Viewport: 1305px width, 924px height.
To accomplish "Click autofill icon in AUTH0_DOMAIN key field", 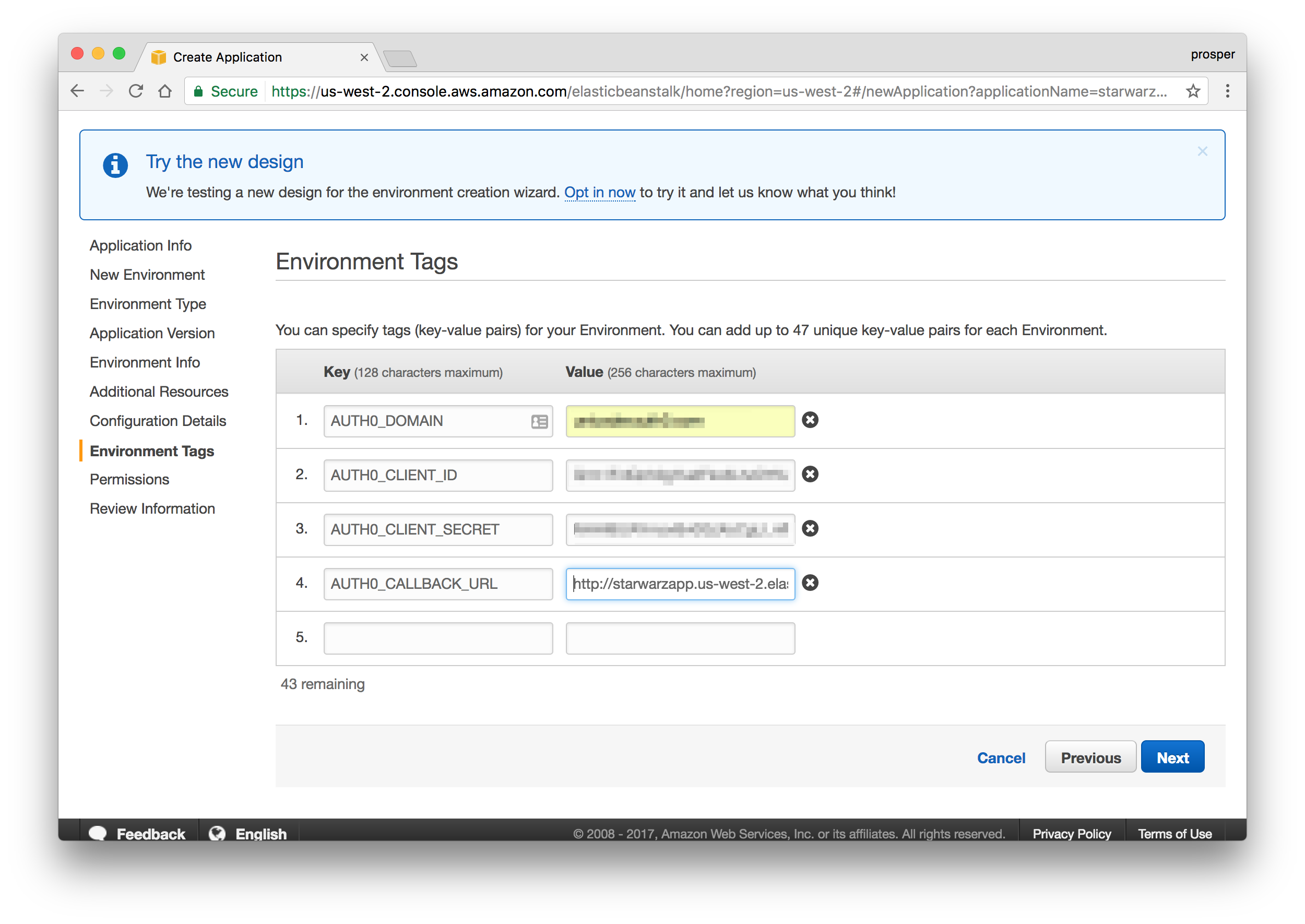I will (x=539, y=422).
